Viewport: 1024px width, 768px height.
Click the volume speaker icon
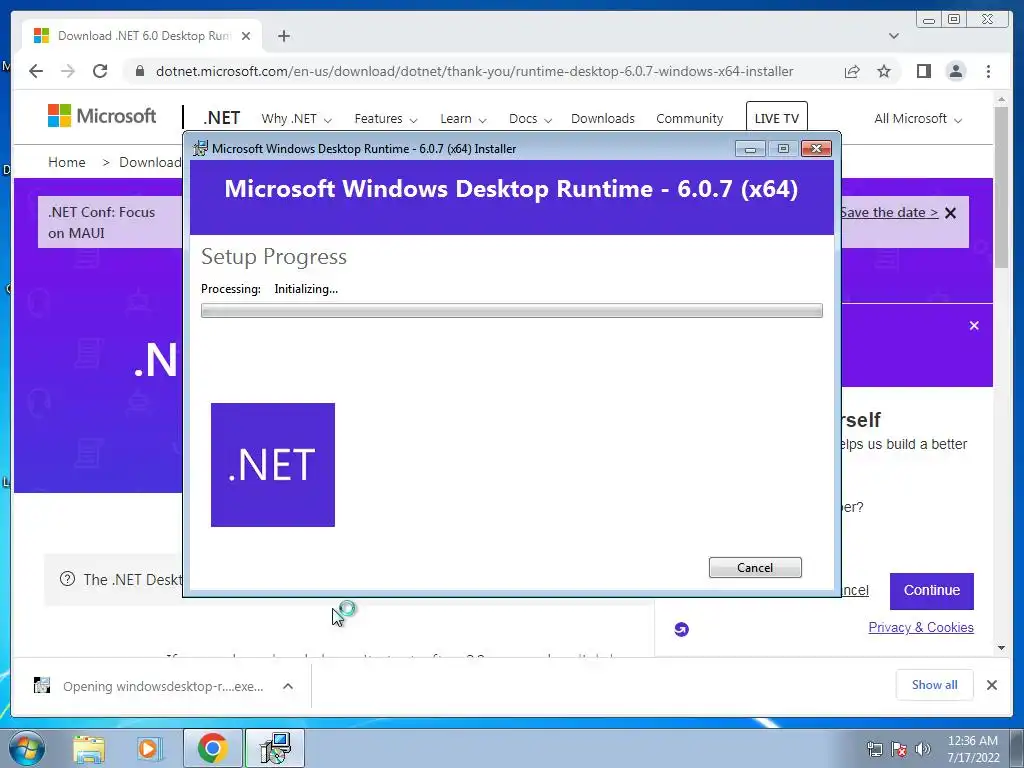coord(923,750)
